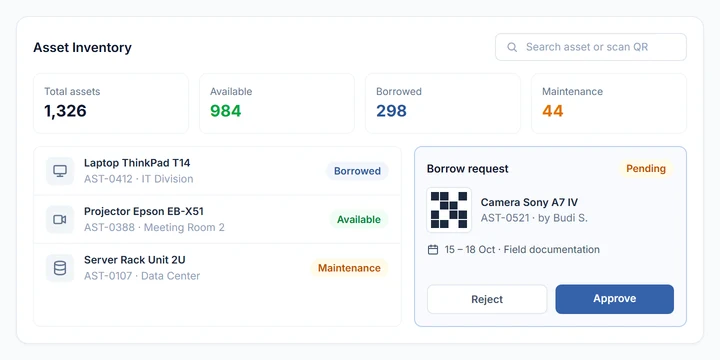Click the Borrowed badge on Laptop ThinkPad row
This screenshot has height=360, width=720.
coord(357,171)
